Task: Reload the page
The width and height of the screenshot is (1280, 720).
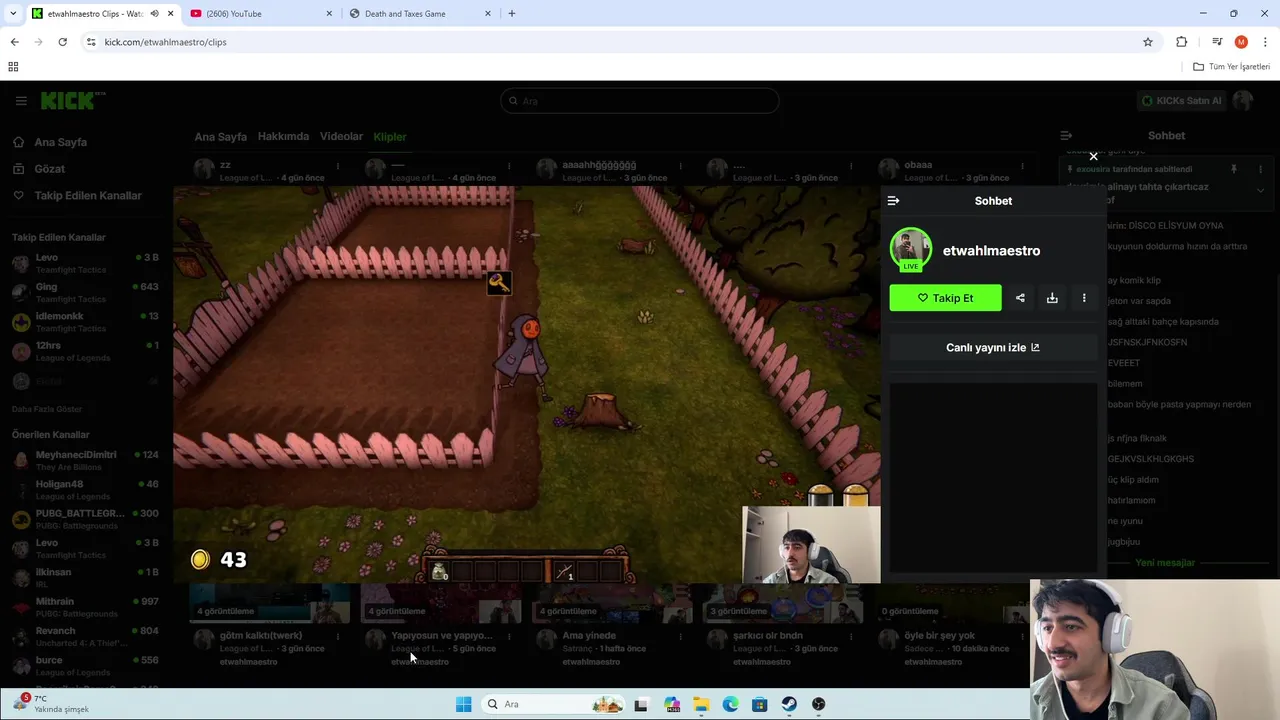Action: pos(62,42)
